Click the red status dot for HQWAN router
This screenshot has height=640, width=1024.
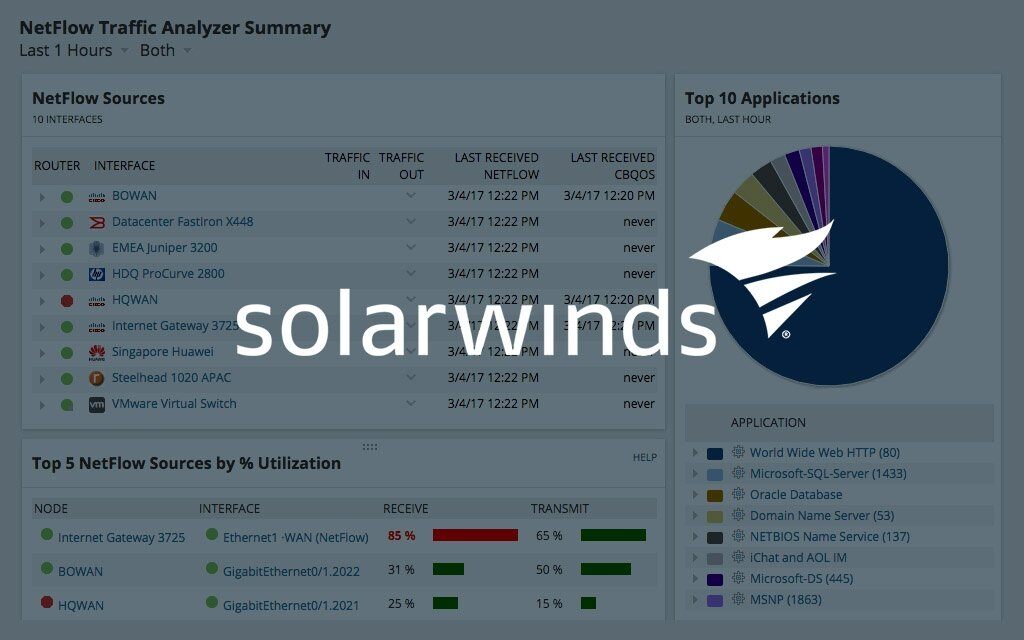tap(67, 300)
